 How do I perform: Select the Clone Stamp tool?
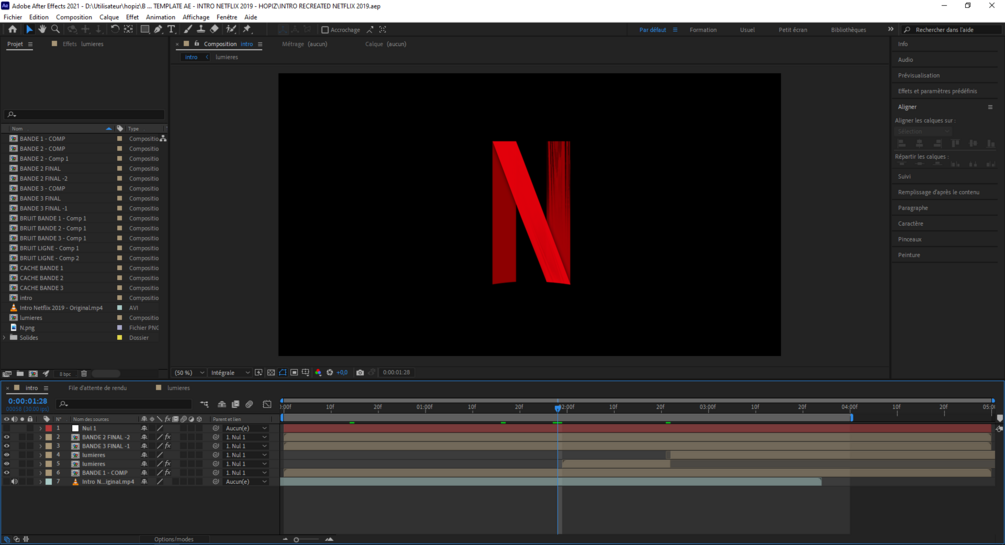pyautogui.click(x=201, y=29)
